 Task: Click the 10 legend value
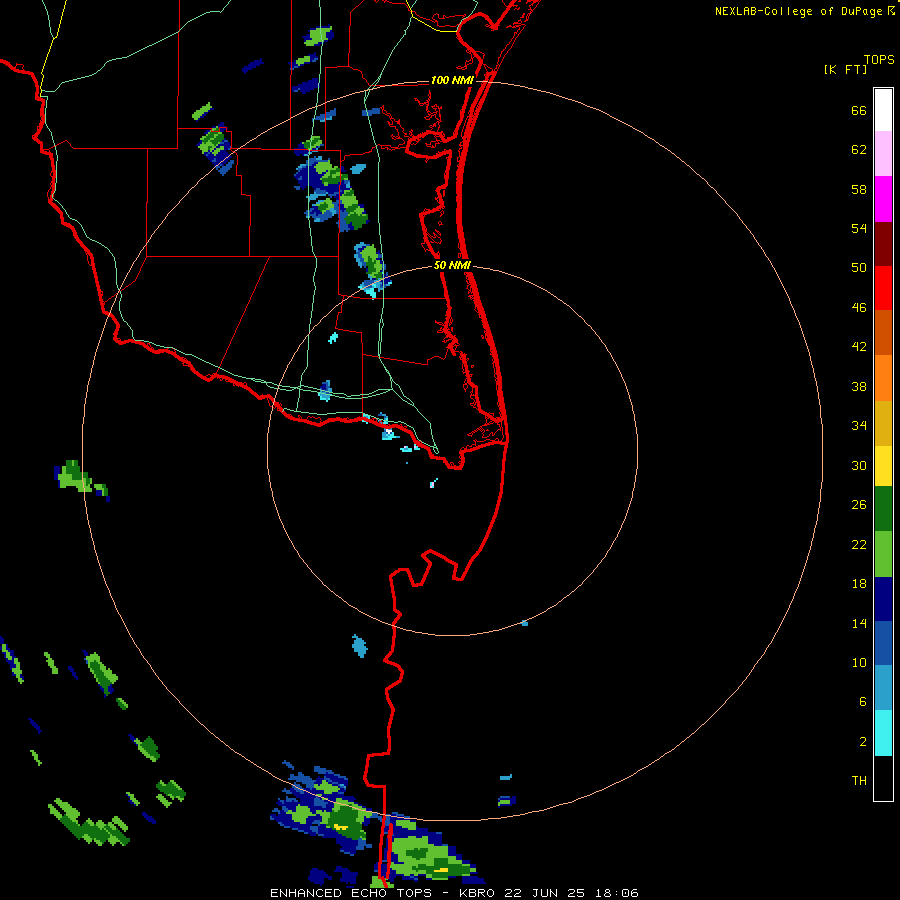(x=859, y=663)
